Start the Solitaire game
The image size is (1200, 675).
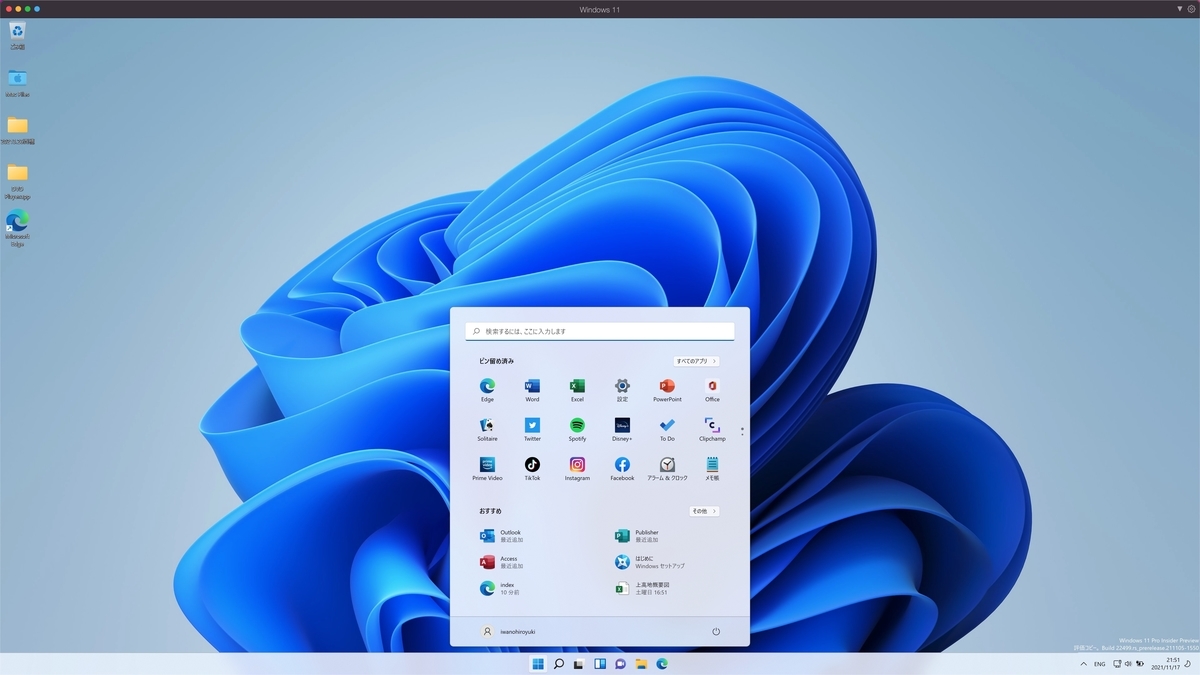point(487,430)
